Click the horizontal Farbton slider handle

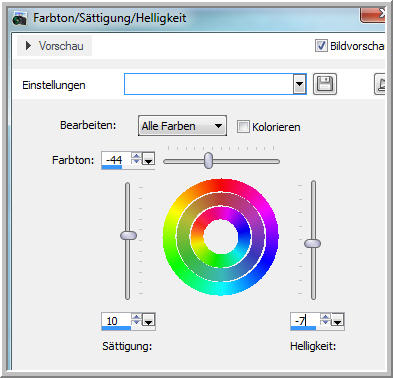pos(208,160)
